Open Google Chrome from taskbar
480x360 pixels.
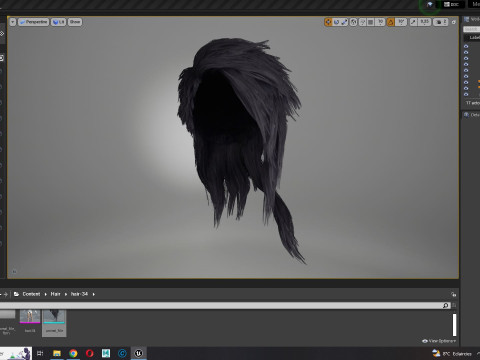[x=73, y=353]
